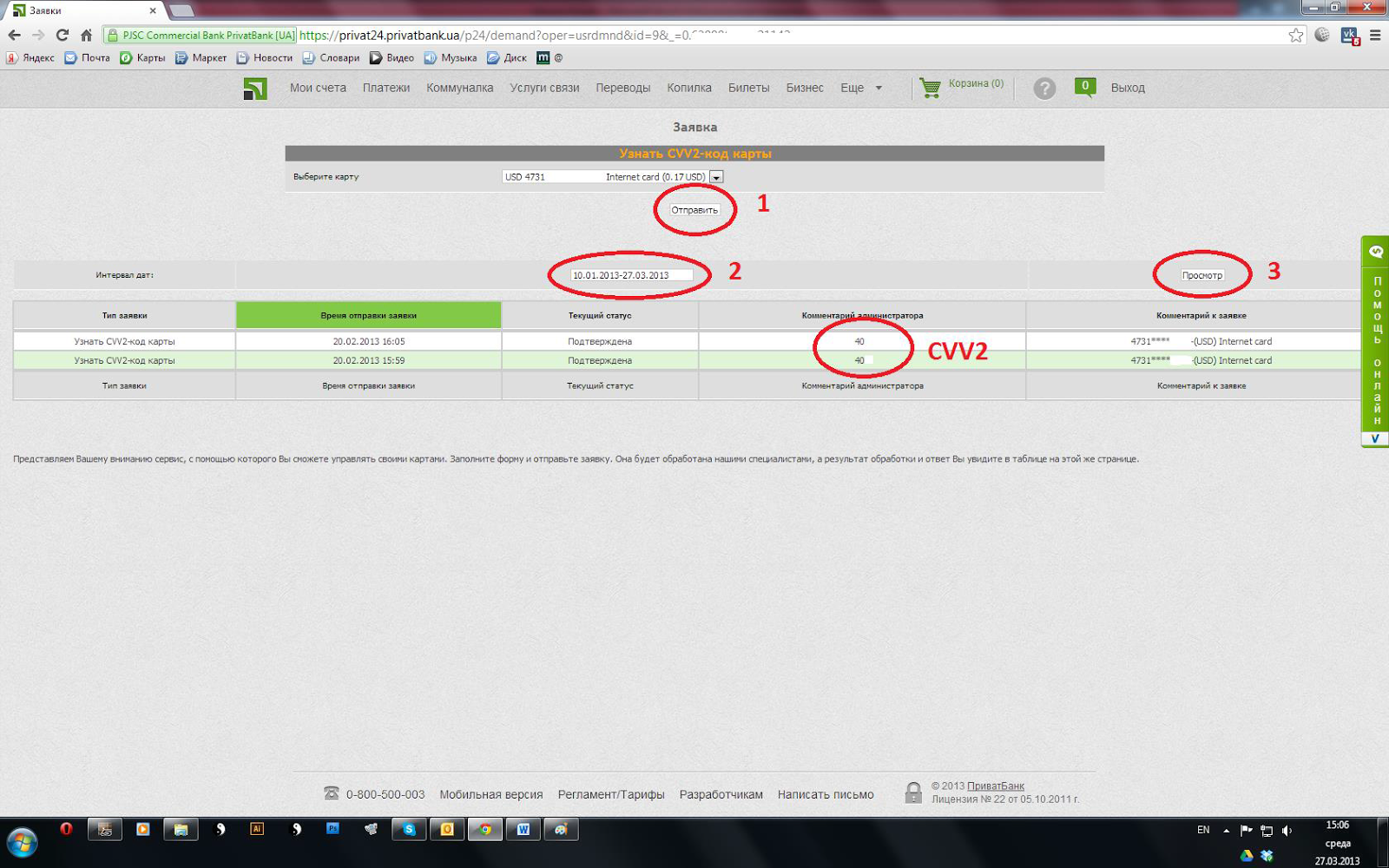Image resolution: width=1389 pixels, height=868 pixels.
Task: Open the Музыка bookmark
Action: (451, 58)
